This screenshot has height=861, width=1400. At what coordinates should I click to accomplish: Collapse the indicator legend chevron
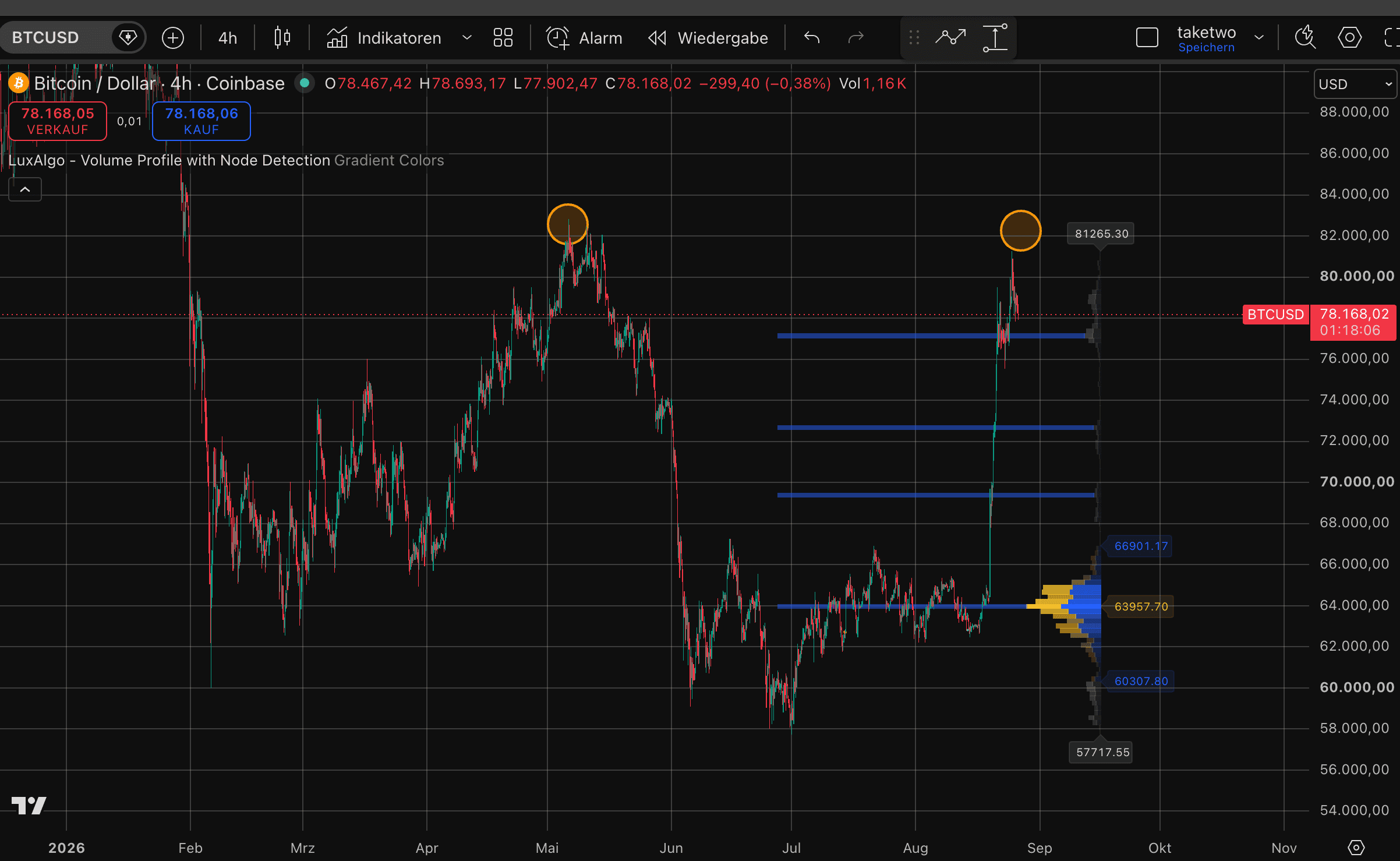tap(25, 189)
